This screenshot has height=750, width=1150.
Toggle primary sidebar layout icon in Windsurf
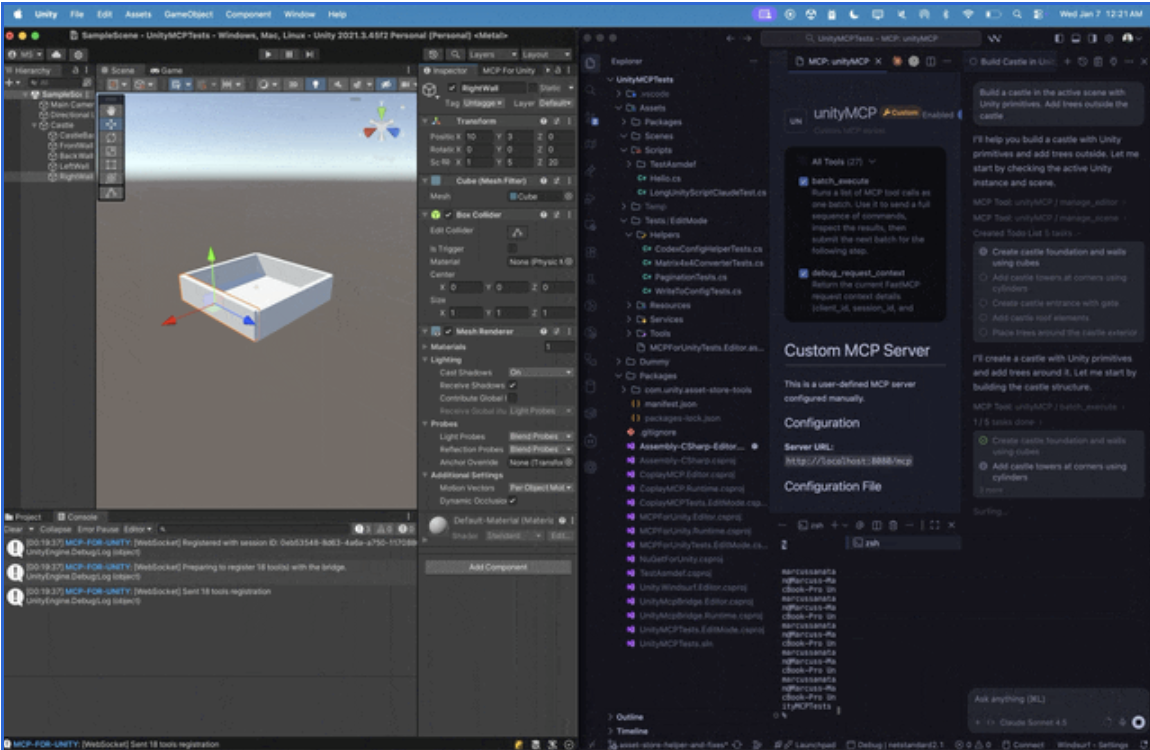click(1058, 38)
